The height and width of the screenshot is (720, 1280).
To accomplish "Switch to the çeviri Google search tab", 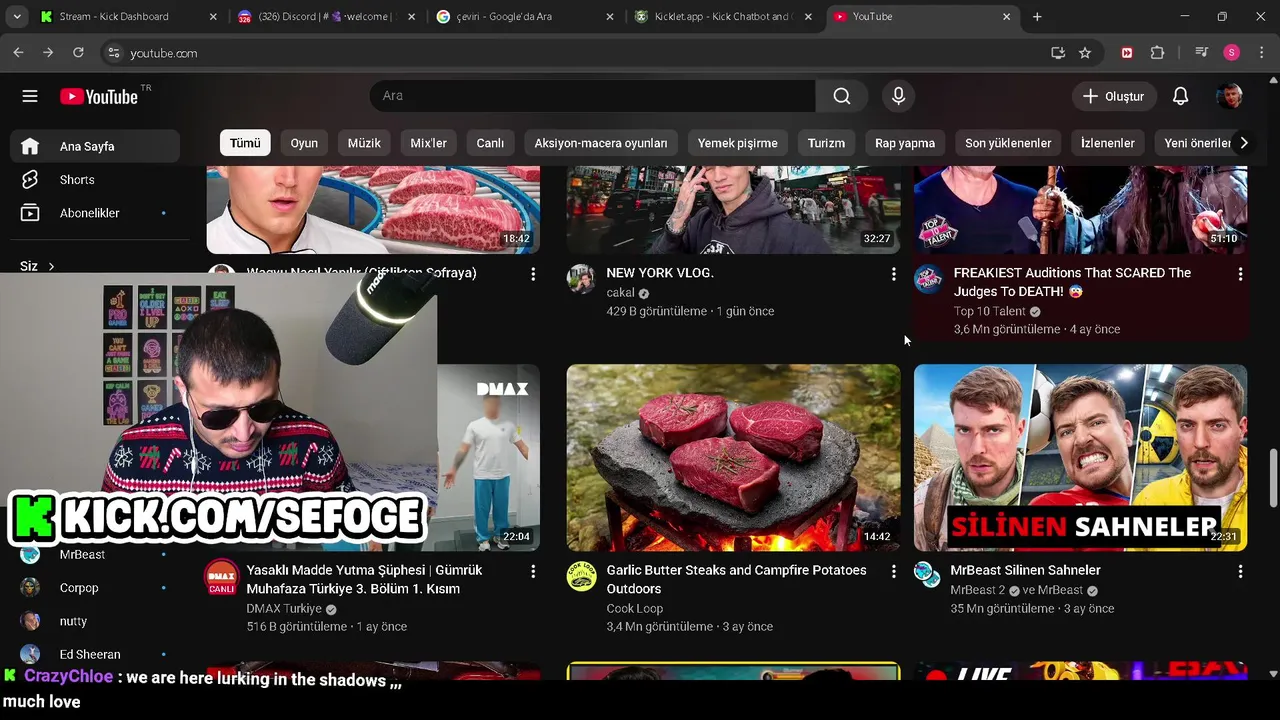I will tap(525, 17).
